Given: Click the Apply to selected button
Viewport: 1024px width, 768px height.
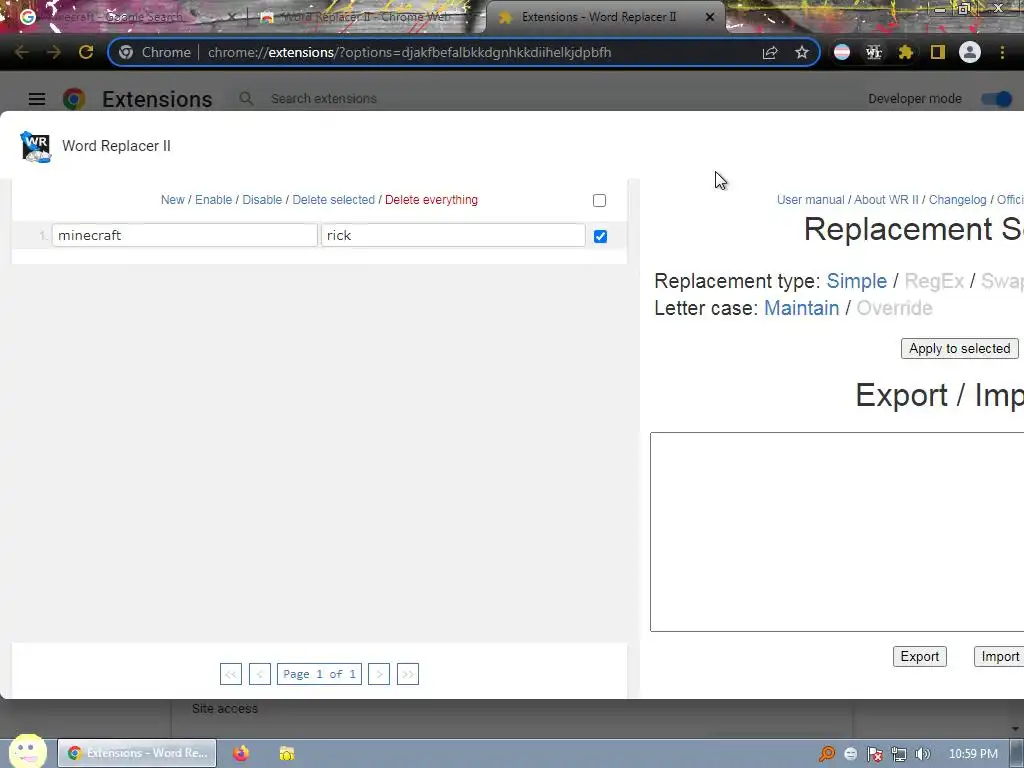Looking at the screenshot, I should (x=959, y=349).
